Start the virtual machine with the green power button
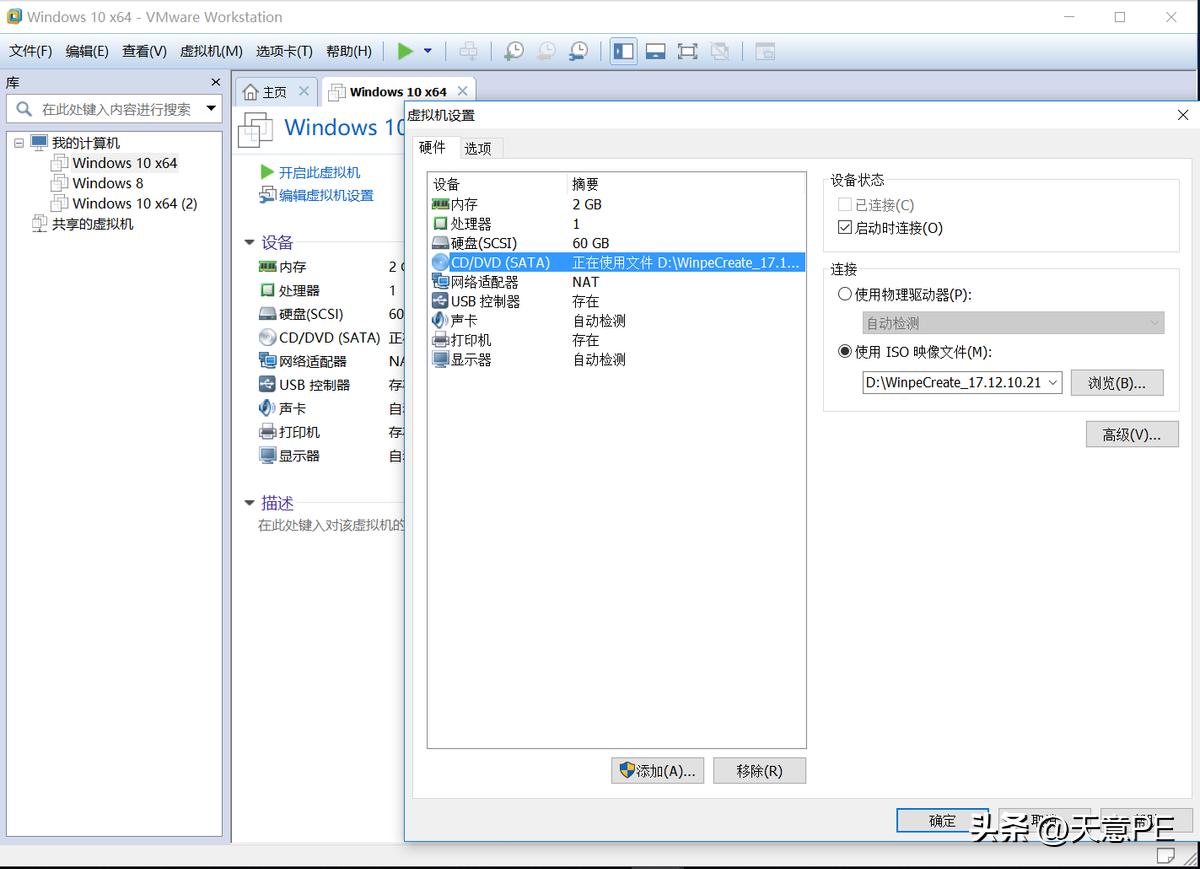The width and height of the screenshot is (1200, 869). pos(404,50)
